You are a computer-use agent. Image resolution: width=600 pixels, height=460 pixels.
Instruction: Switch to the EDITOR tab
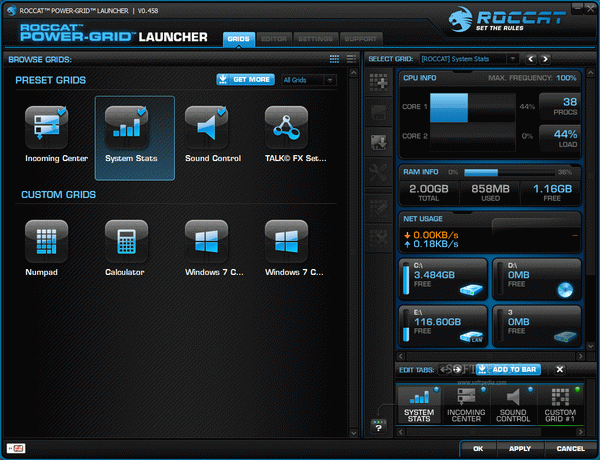(x=274, y=39)
